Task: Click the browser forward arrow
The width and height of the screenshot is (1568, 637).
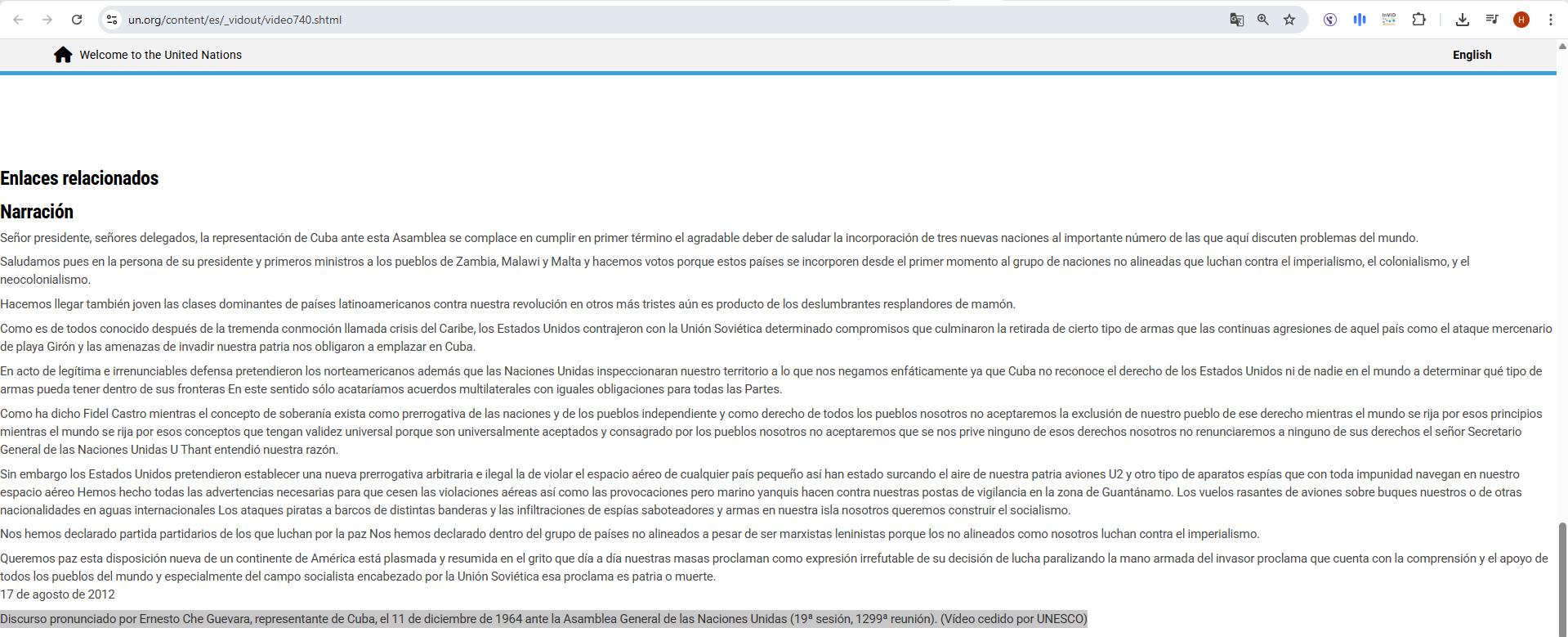Action: coord(47,20)
